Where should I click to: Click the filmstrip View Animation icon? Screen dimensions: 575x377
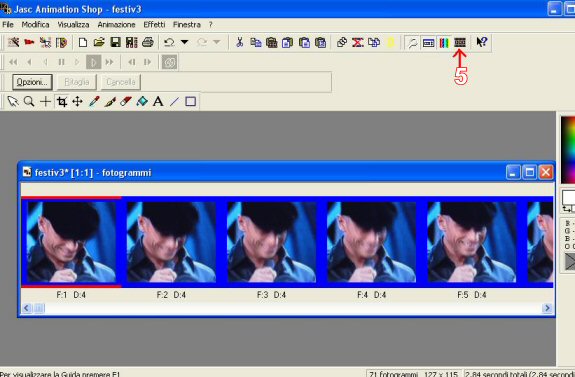coord(460,43)
